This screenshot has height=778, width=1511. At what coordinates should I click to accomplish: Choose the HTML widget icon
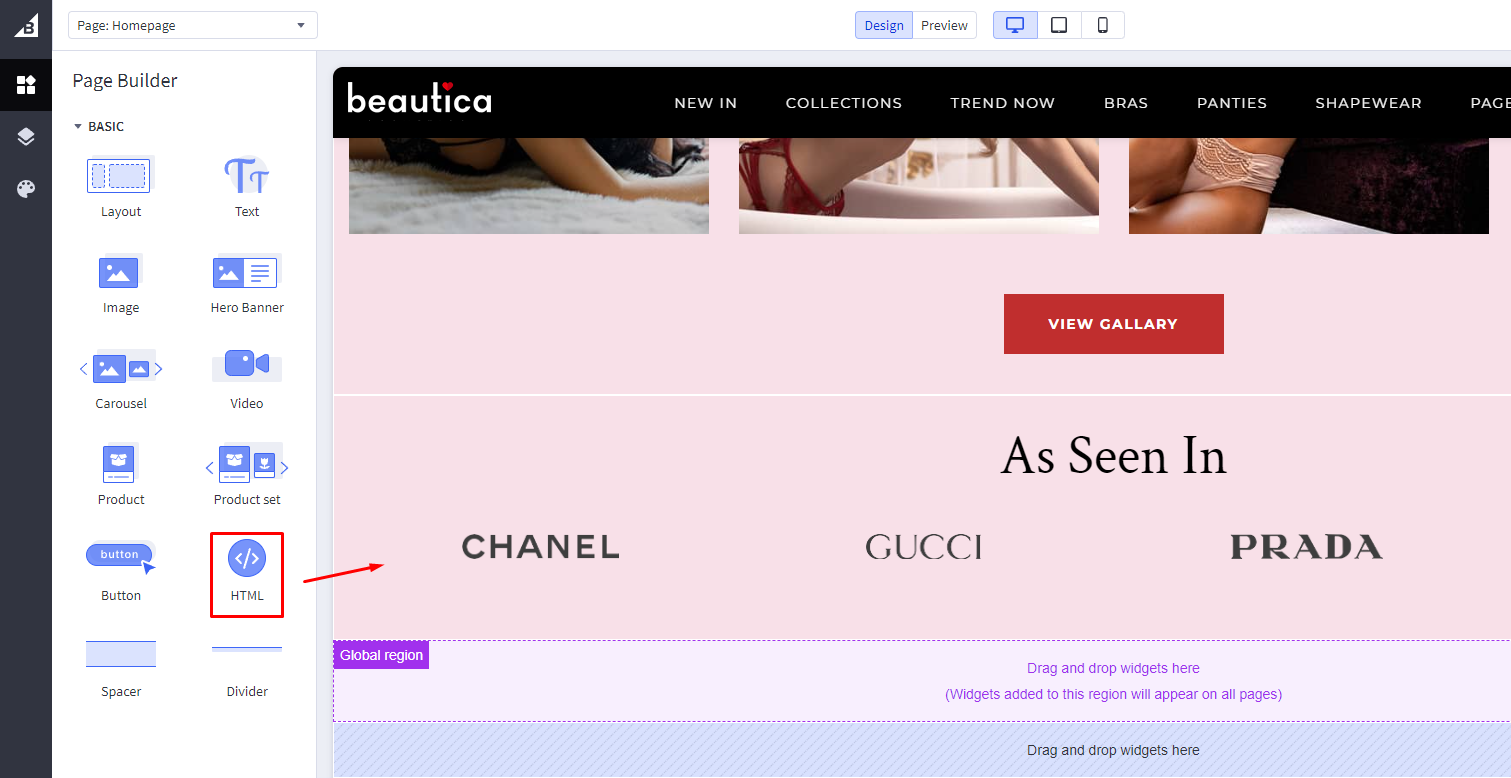(247, 558)
